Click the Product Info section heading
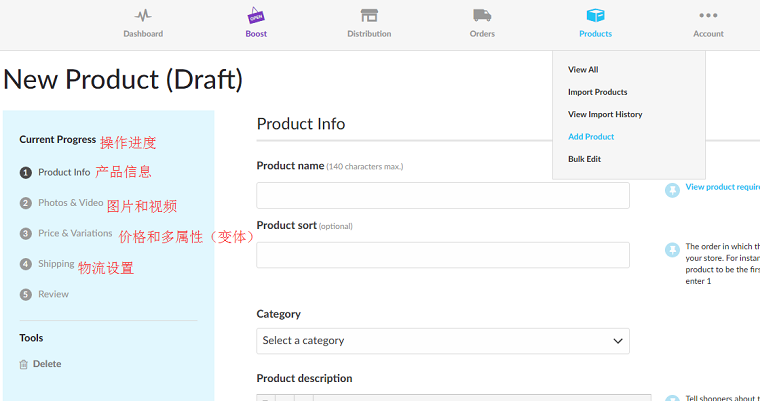Viewport: 760px width, 401px height. pos(301,124)
